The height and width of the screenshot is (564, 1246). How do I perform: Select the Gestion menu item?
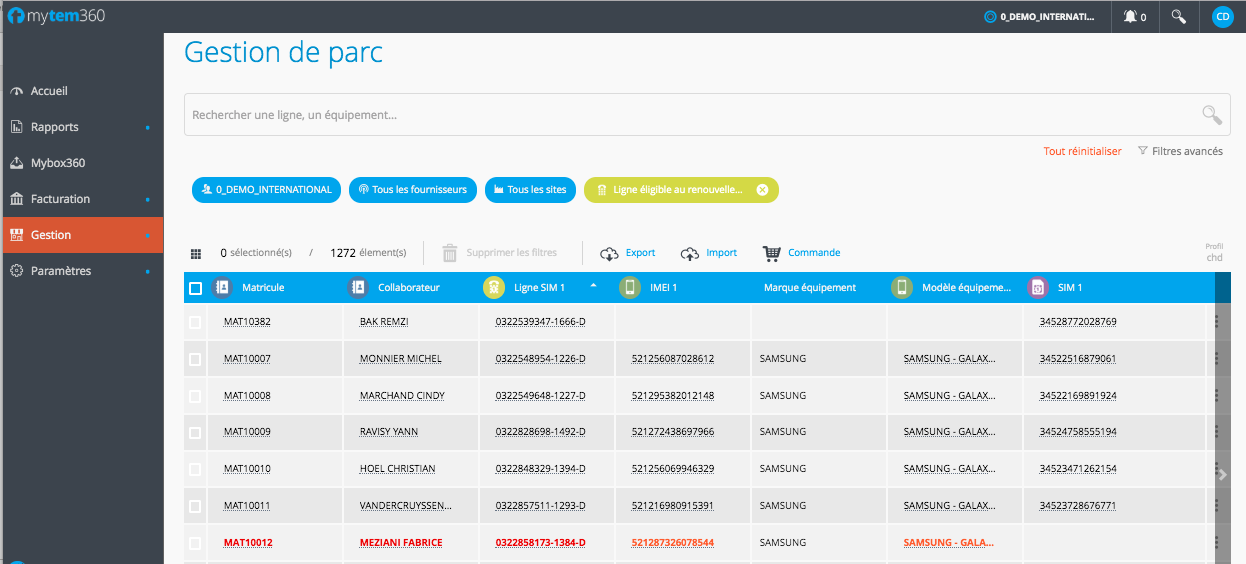click(x=82, y=235)
